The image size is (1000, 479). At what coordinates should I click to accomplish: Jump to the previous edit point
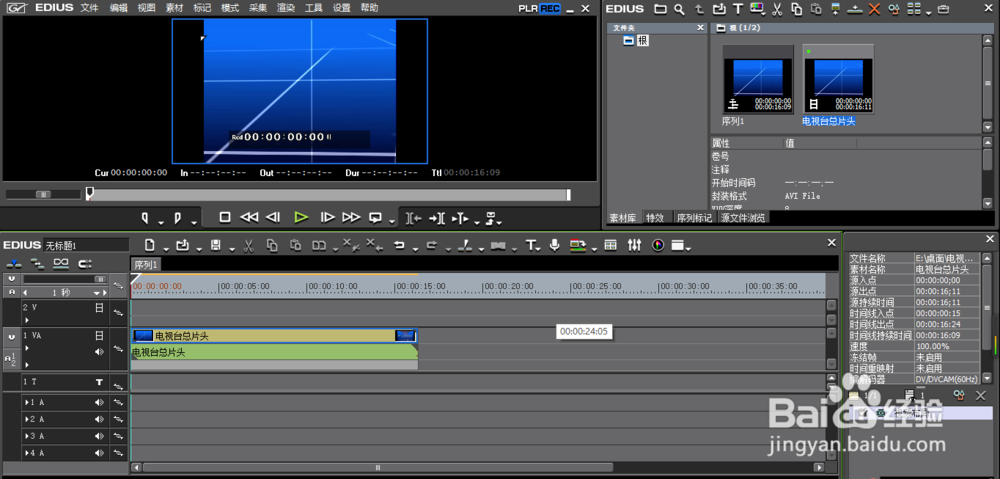[x=414, y=218]
